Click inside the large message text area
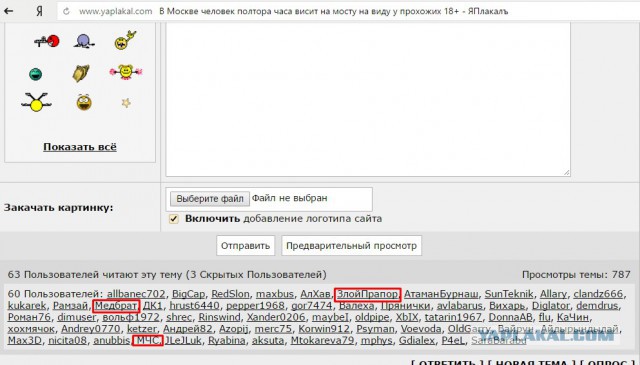The height and width of the screenshot is (365, 640). [368, 100]
